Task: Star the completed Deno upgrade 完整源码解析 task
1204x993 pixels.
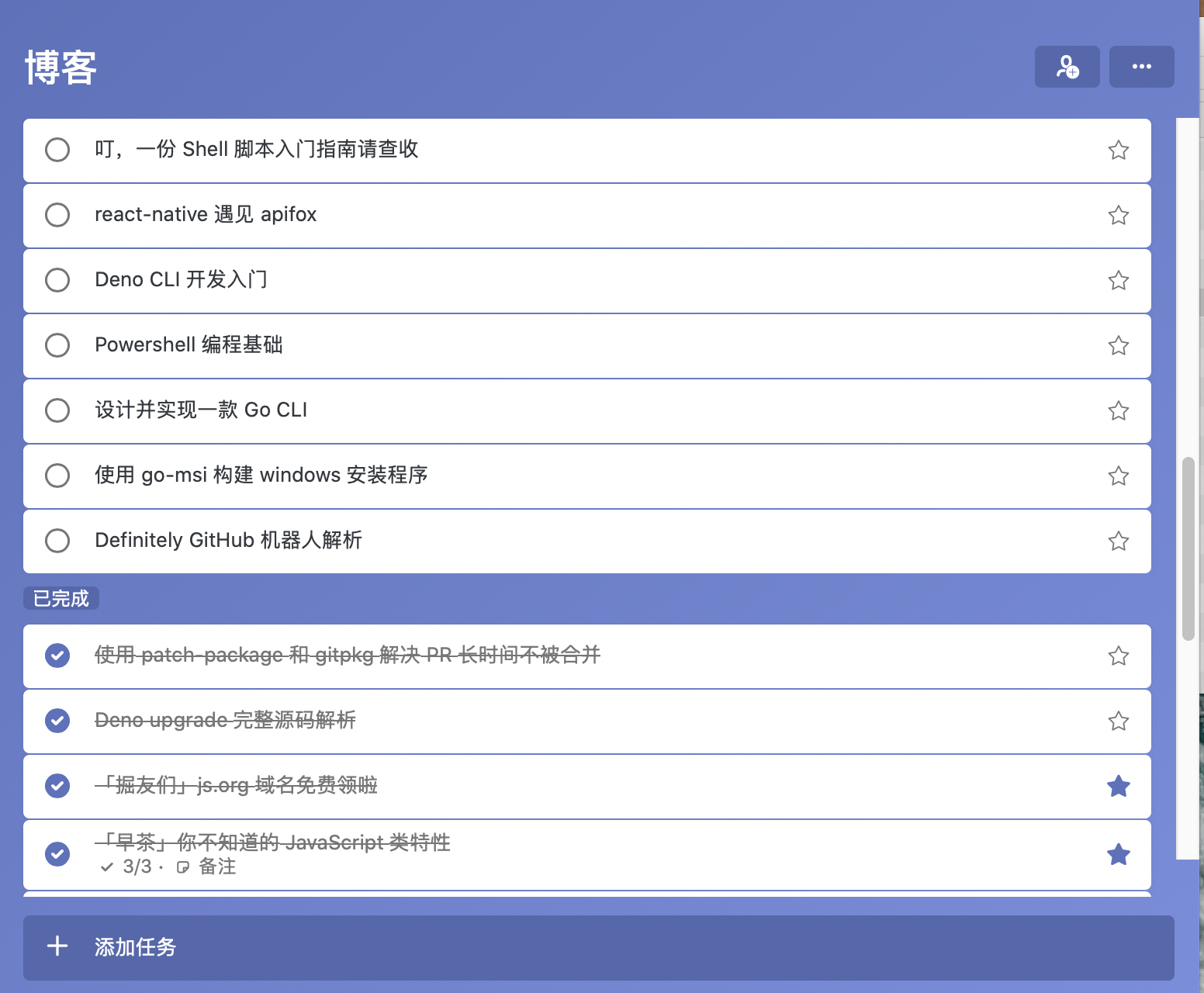Action: tap(1118, 721)
